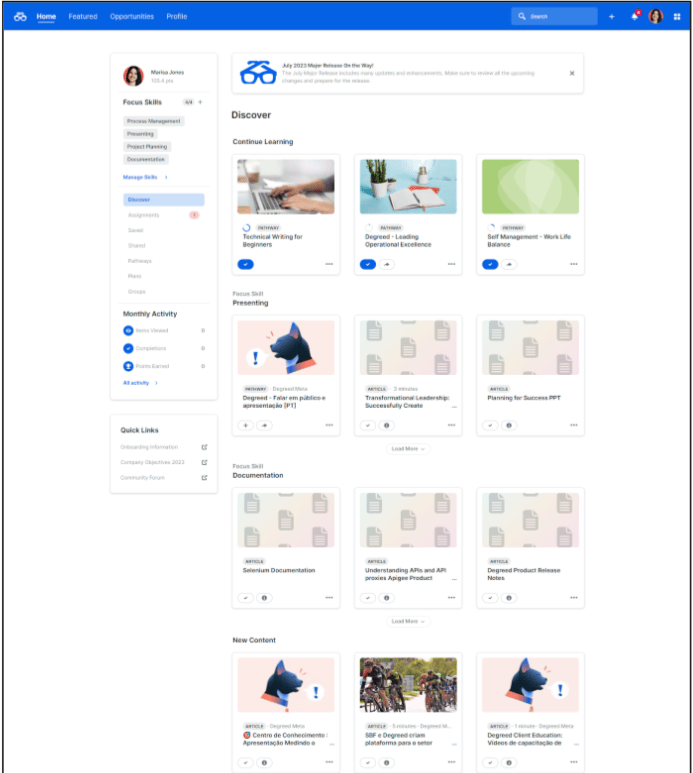Screen dimensions: 693x773
Task: Open more options for Technical Writing for Beginners
Action: pyautogui.click(x=329, y=264)
